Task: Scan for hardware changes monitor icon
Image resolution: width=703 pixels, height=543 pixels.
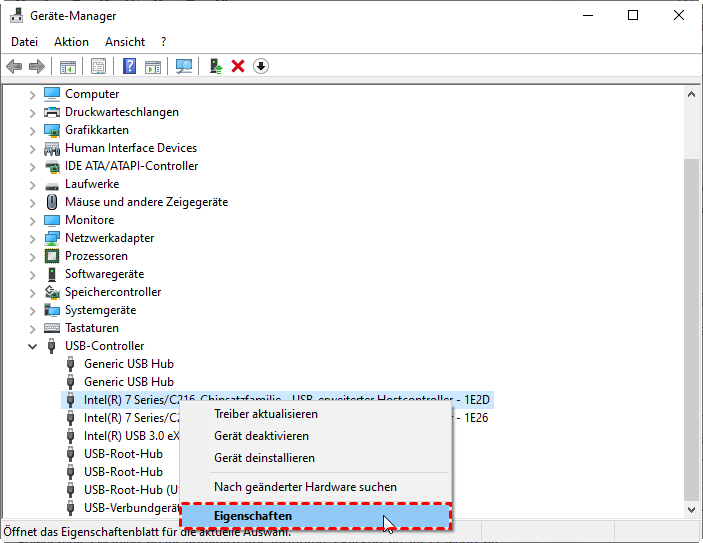Action: click(x=184, y=67)
